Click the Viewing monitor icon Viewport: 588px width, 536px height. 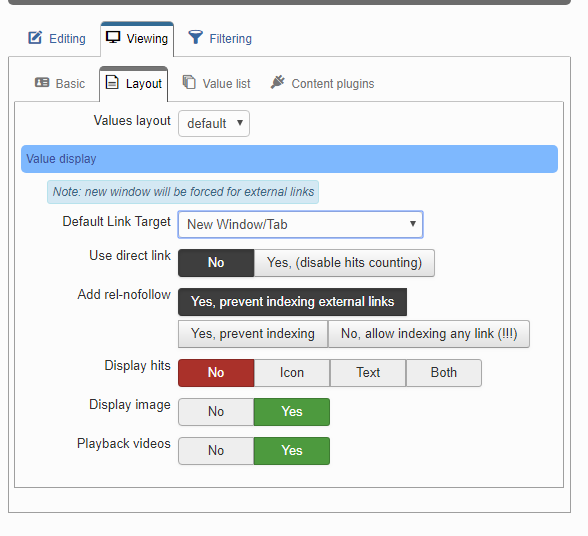point(113,37)
